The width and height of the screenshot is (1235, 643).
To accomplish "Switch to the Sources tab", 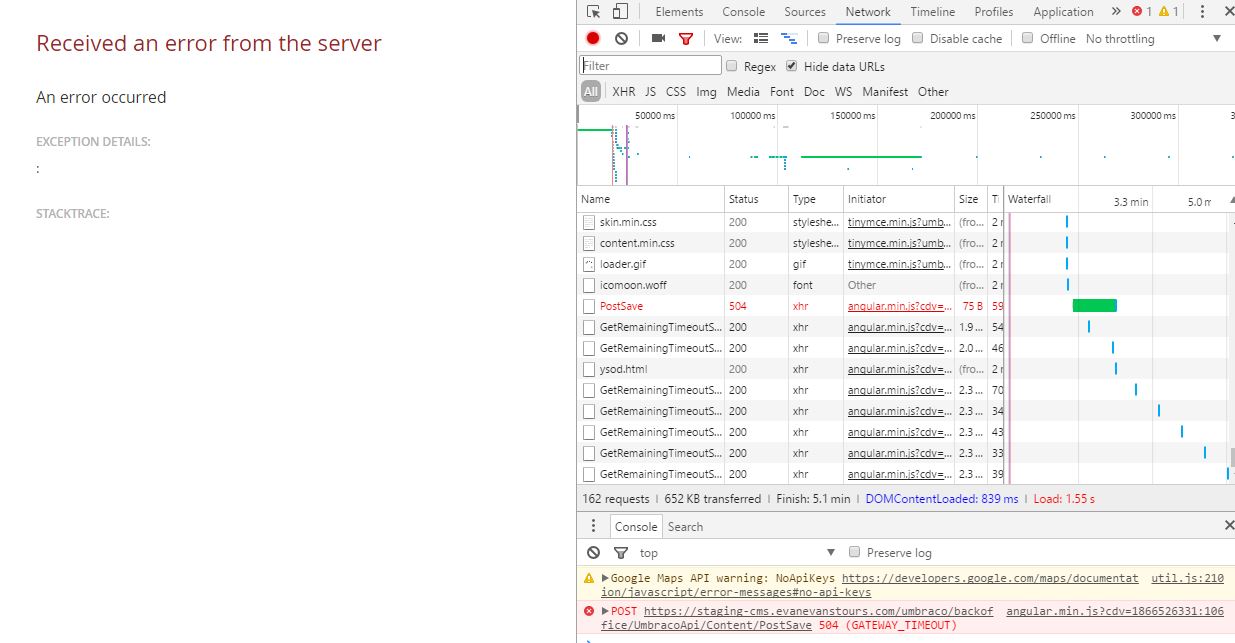I will 804,12.
